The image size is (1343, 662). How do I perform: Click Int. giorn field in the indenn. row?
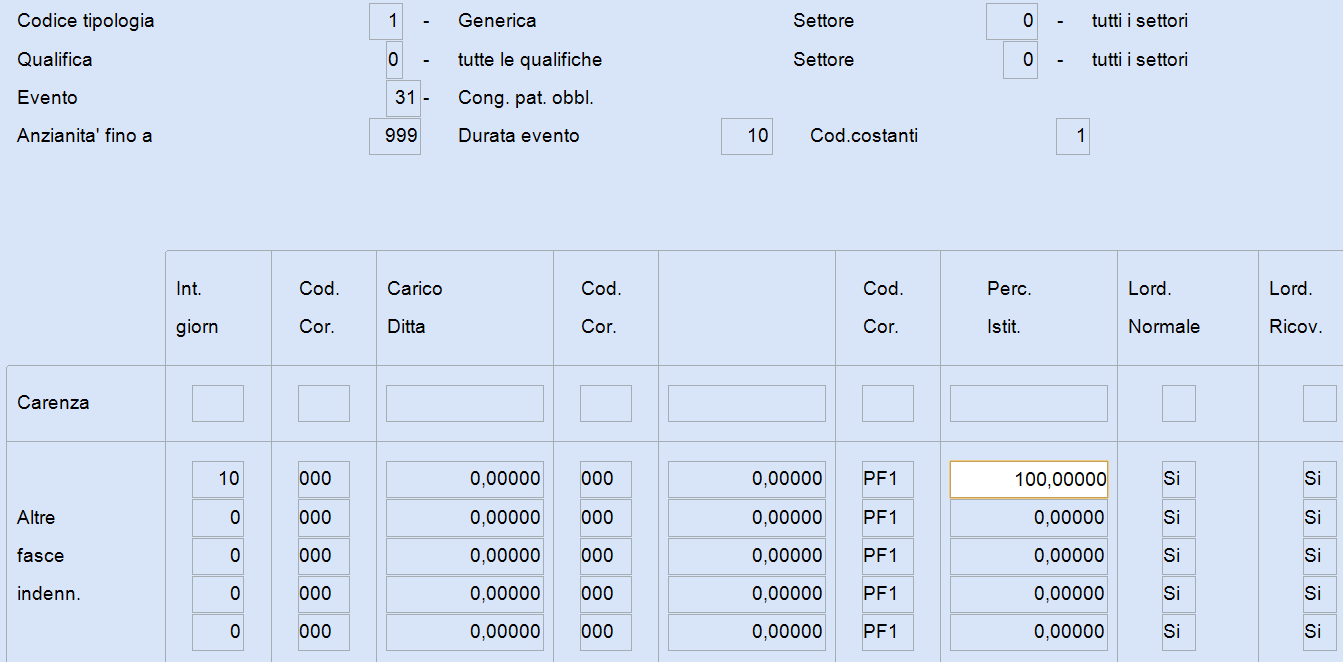[x=218, y=594]
